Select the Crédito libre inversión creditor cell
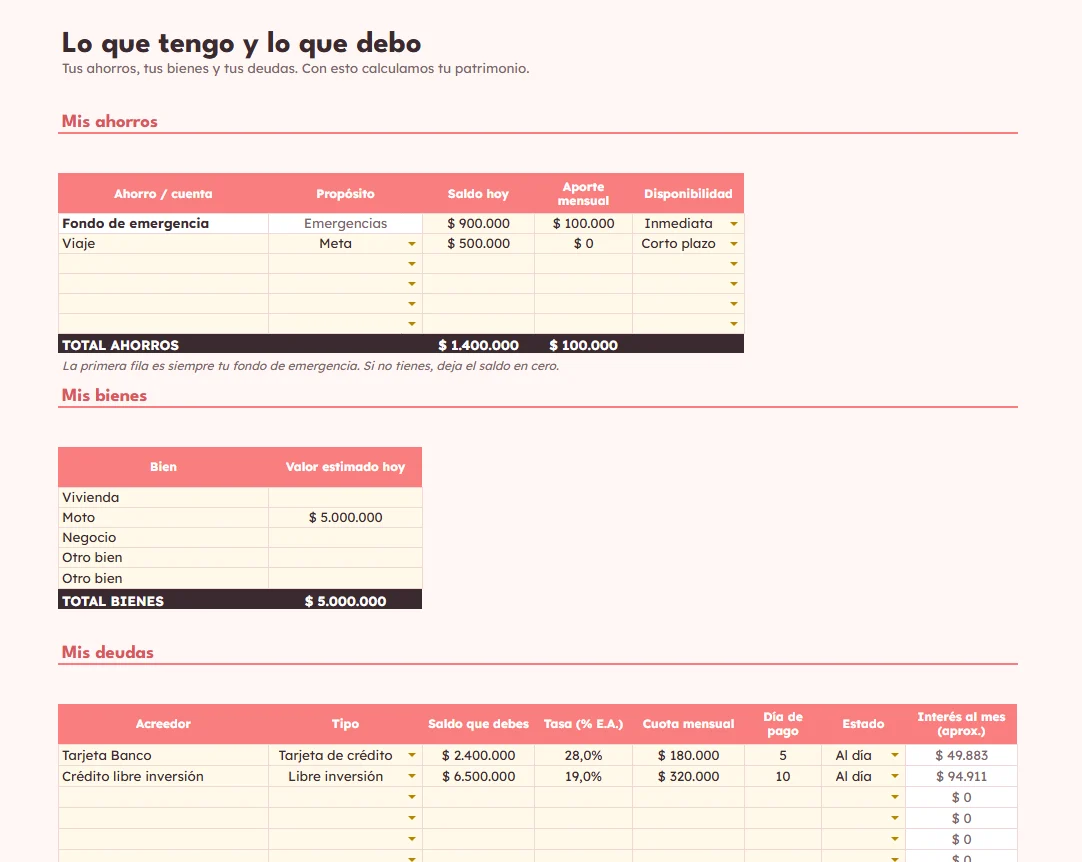The height and width of the screenshot is (862, 1082). click(x=164, y=776)
